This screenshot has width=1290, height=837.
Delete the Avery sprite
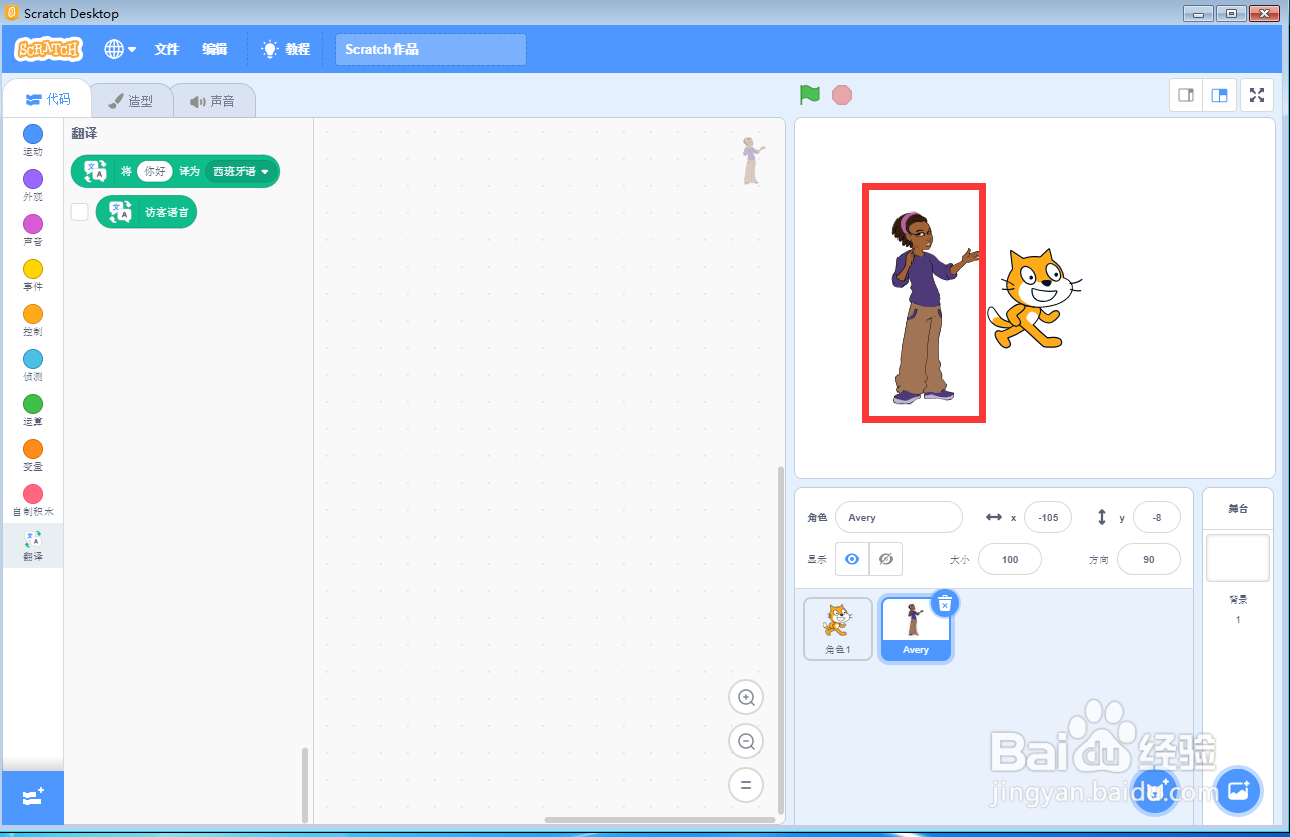pos(945,603)
